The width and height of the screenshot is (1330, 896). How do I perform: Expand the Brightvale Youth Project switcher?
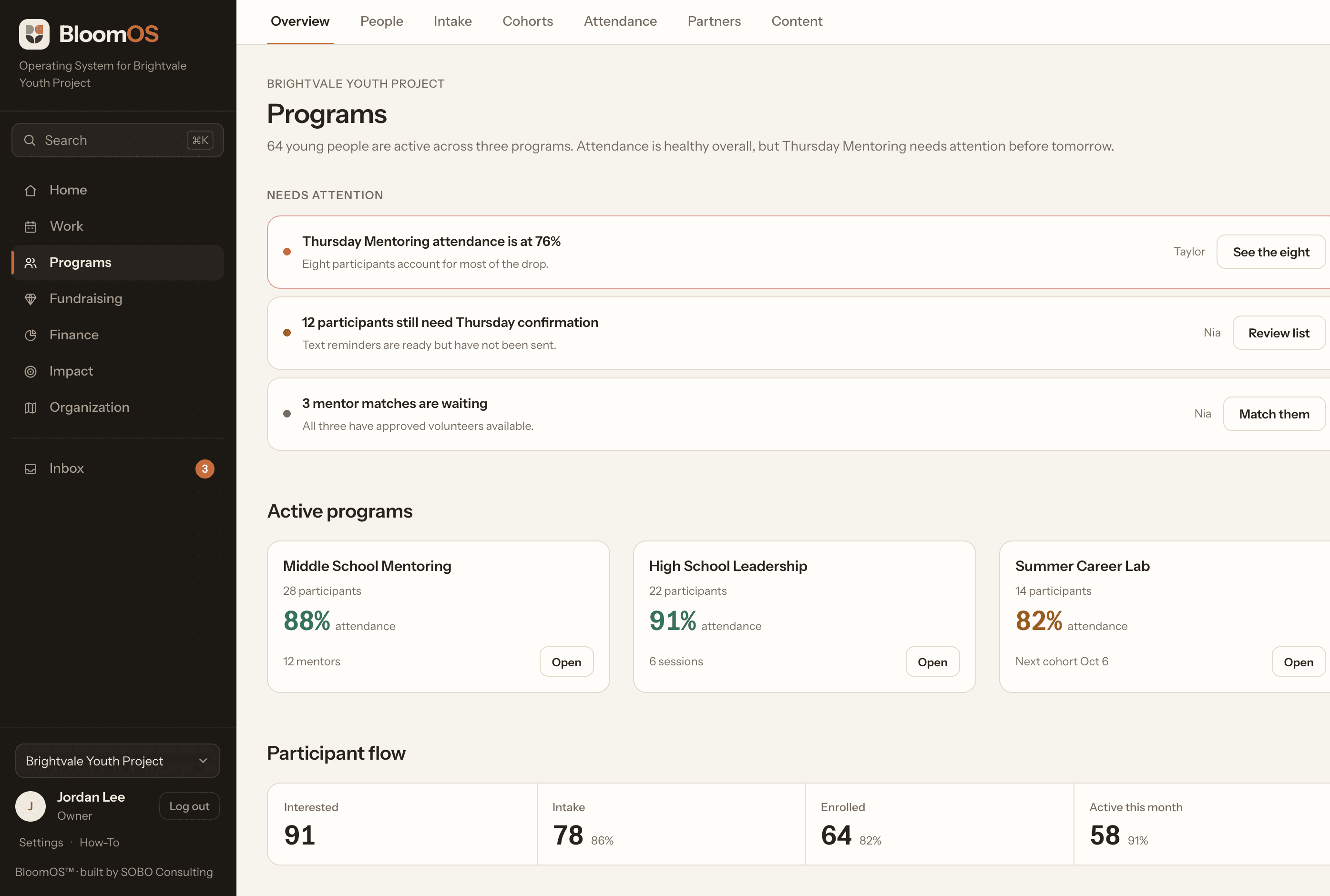point(118,761)
